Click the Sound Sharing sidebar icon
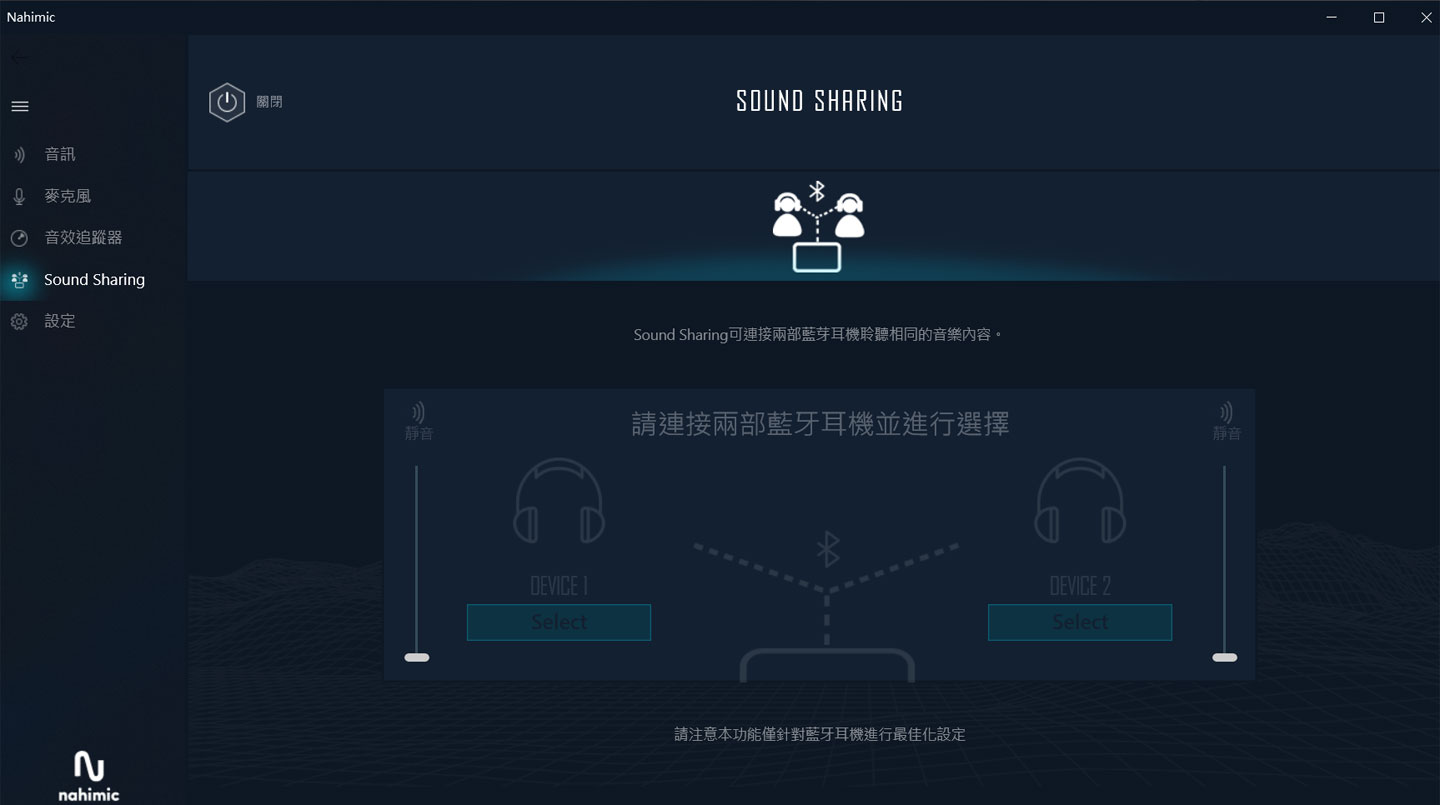 (19, 280)
